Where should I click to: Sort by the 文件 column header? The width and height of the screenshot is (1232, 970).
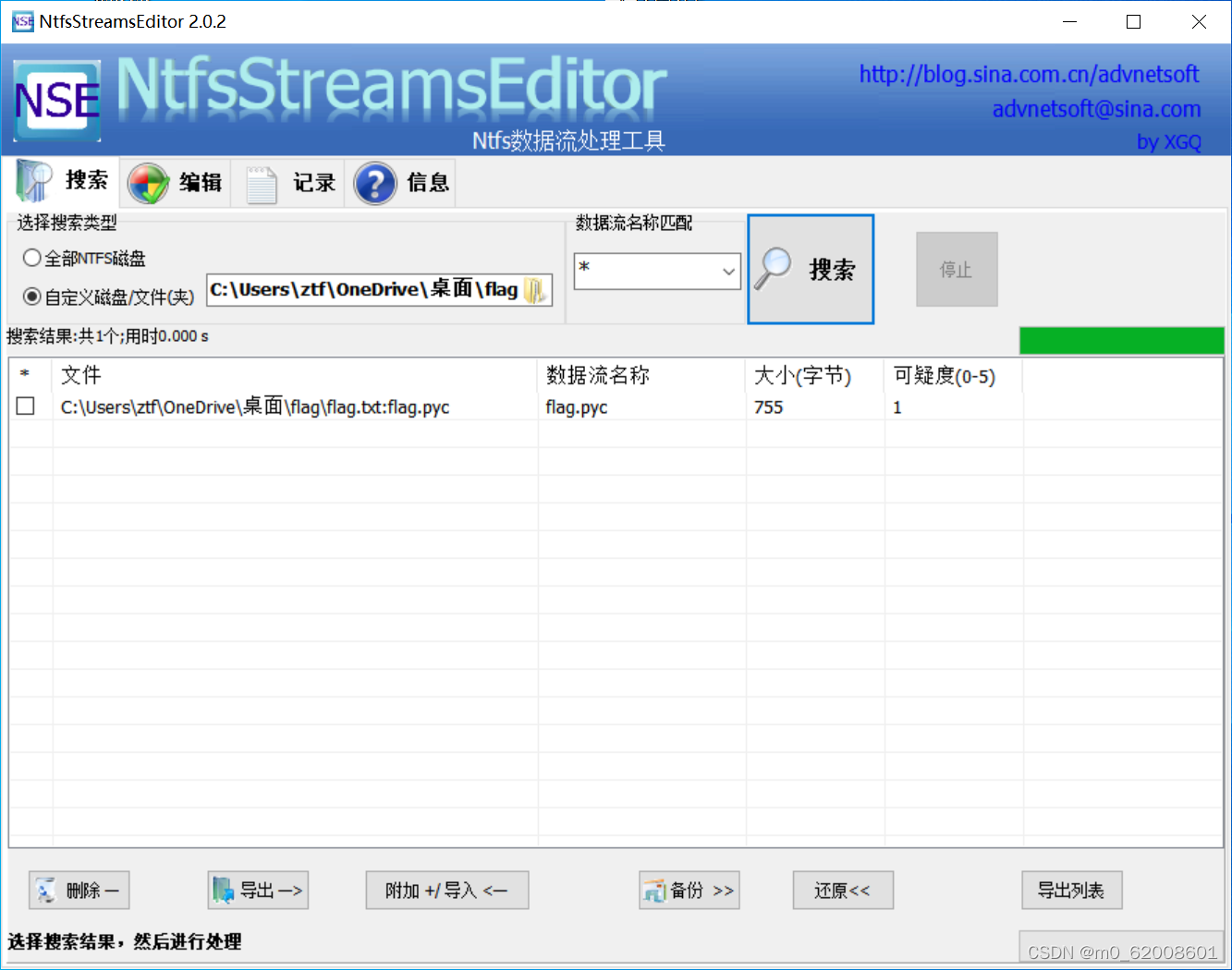295,375
